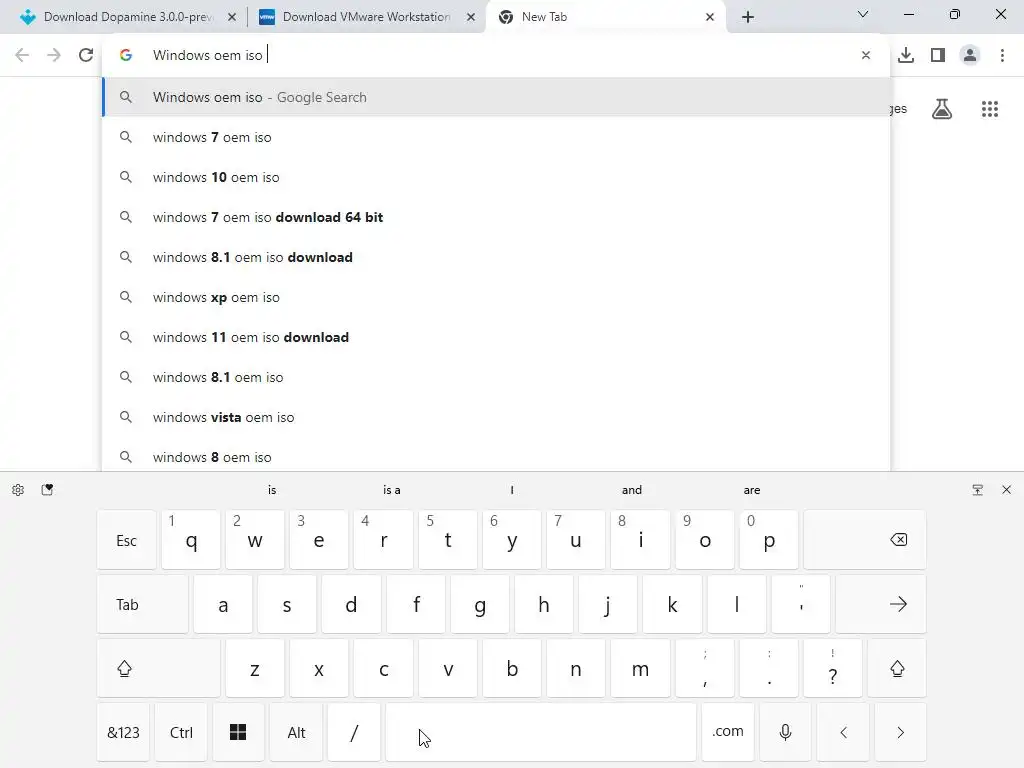This screenshot has height=768, width=1024.
Task: Tap the slash key
Action: 354,732
